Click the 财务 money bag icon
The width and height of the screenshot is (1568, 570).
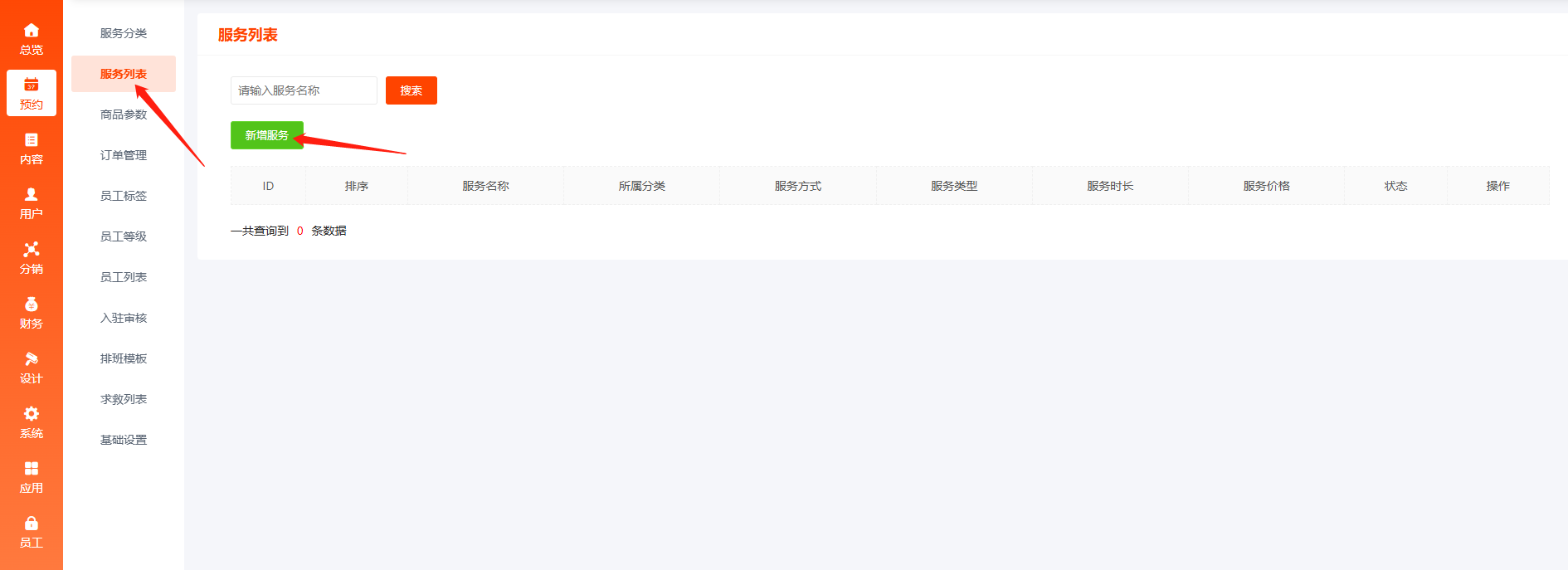click(x=31, y=304)
